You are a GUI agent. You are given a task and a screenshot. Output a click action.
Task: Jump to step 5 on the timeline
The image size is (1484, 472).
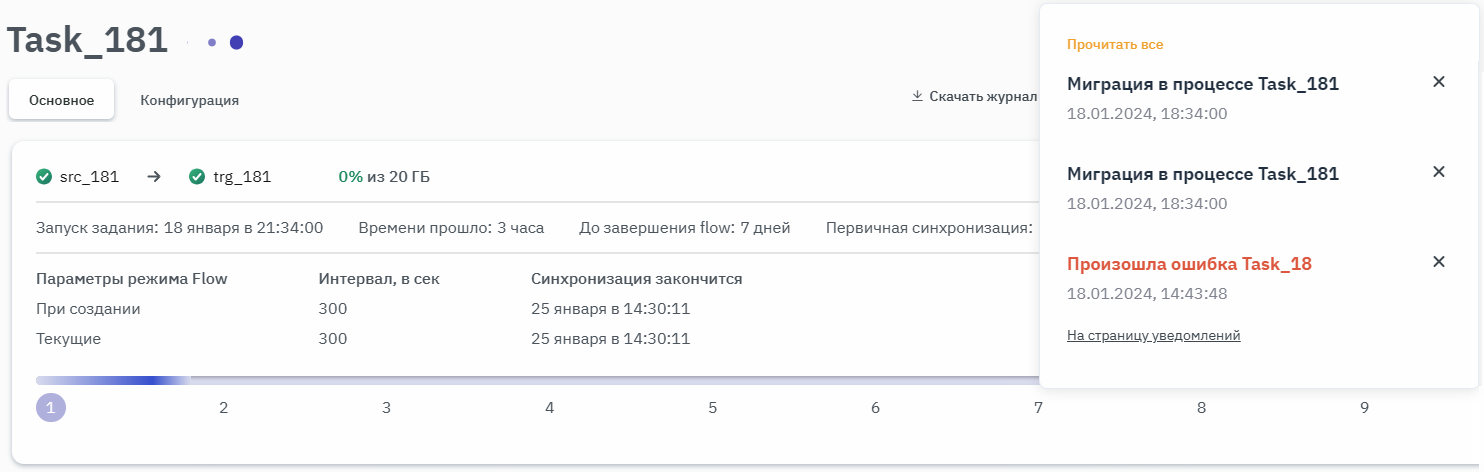[x=713, y=408]
